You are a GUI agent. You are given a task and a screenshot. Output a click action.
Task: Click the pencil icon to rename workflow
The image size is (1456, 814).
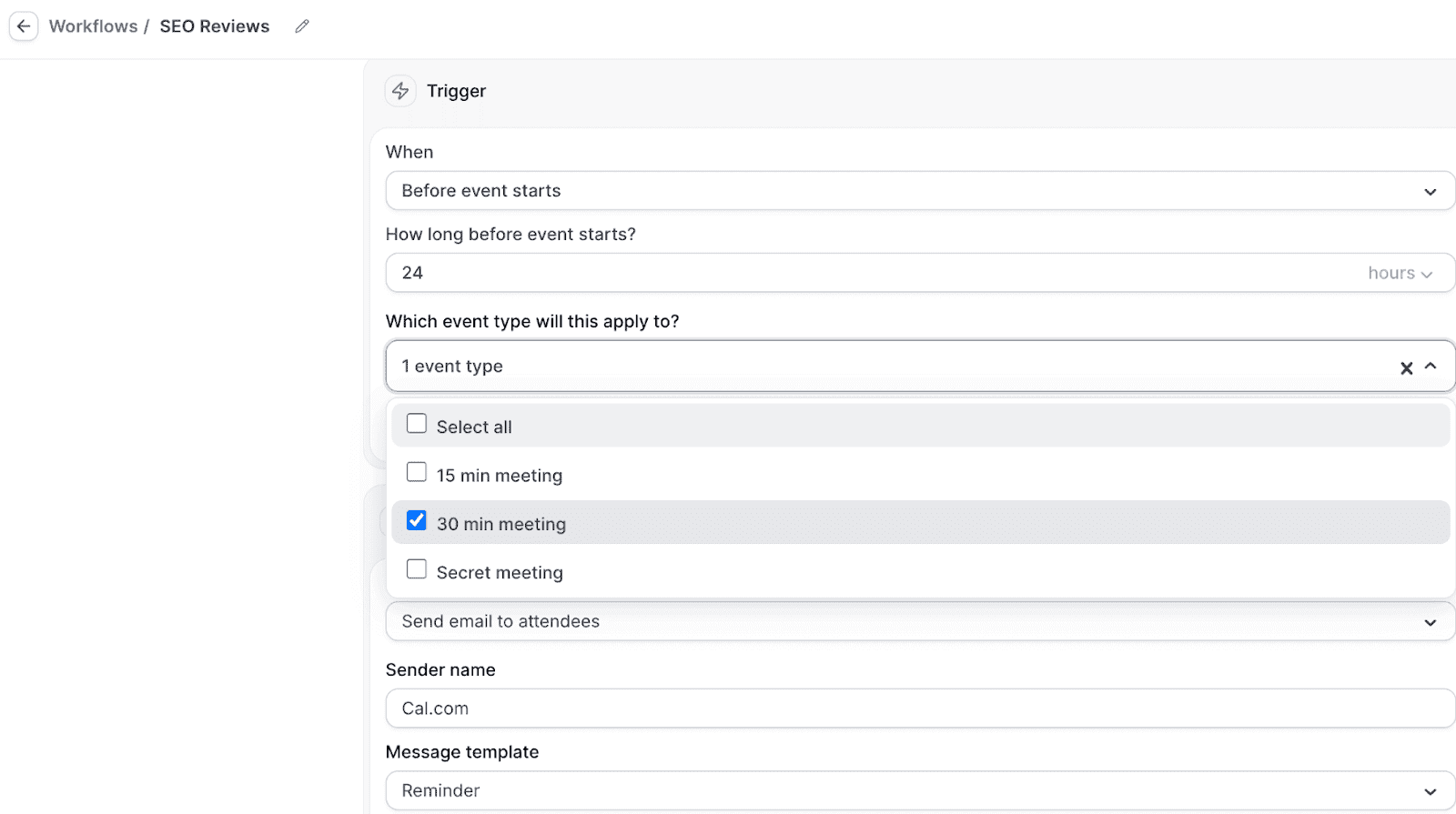click(x=302, y=26)
